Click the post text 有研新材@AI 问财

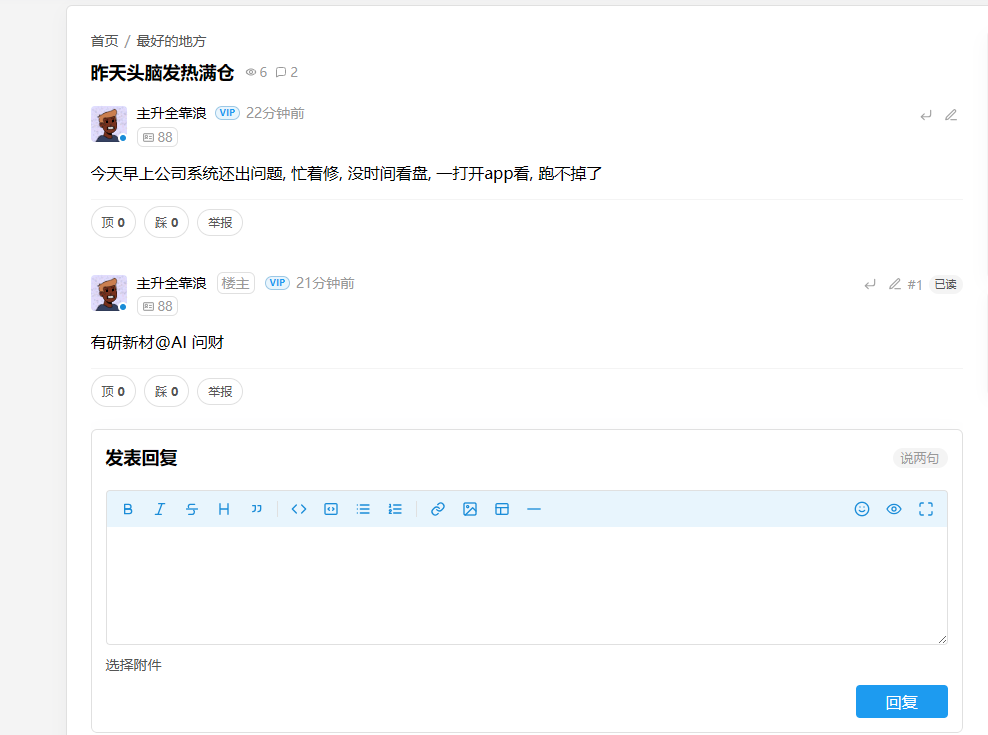[158, 342]
